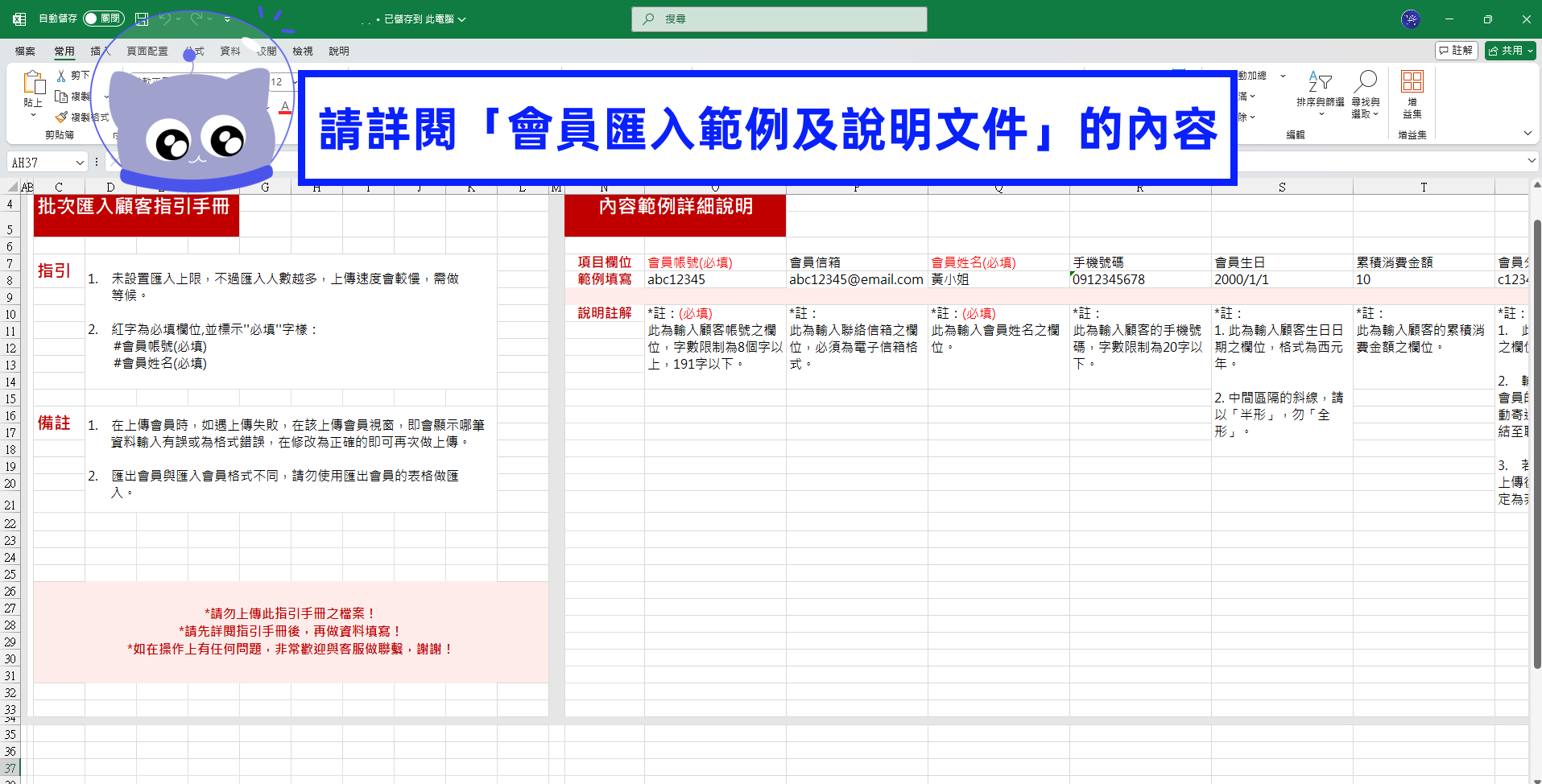Select the 常用 Home tab
This screenshot has height=784, width=1542.
[x=64, y=51]
